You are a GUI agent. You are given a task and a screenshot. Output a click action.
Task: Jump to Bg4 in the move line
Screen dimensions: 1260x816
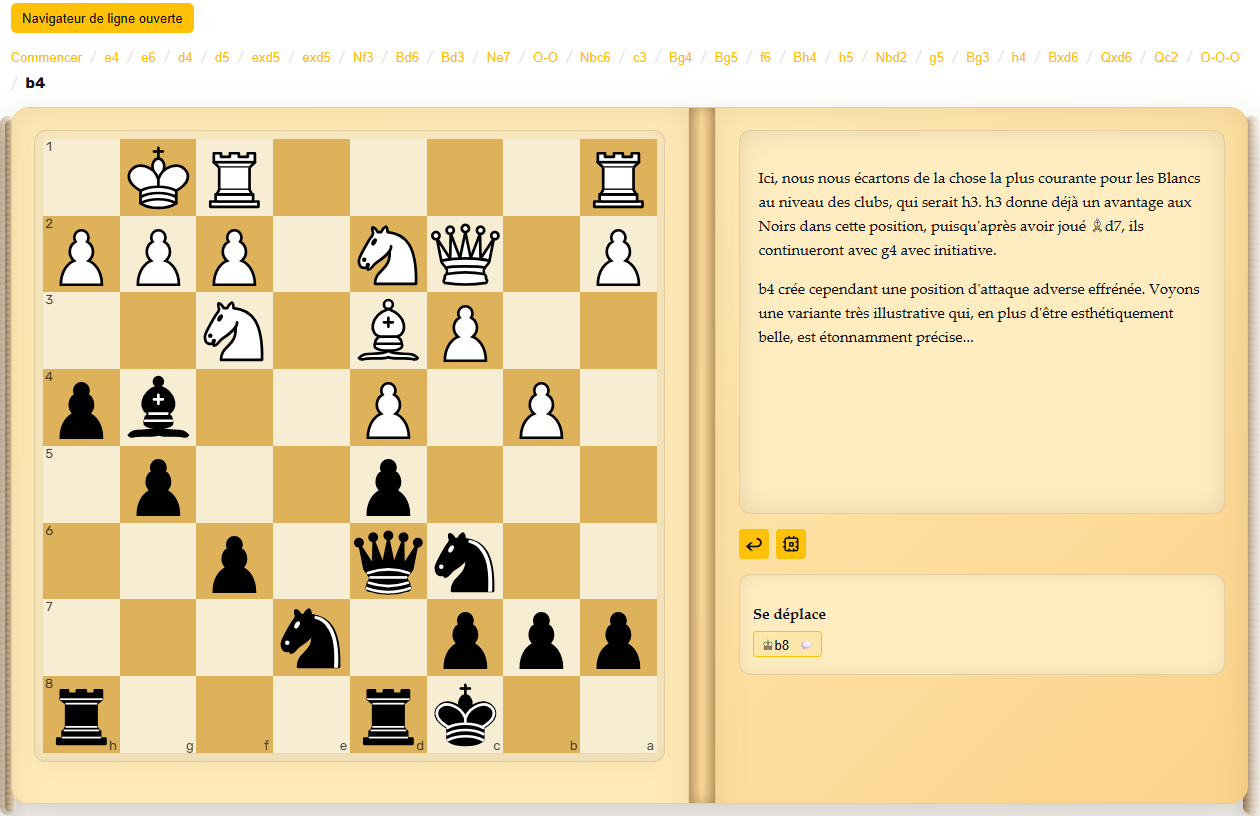680,57
